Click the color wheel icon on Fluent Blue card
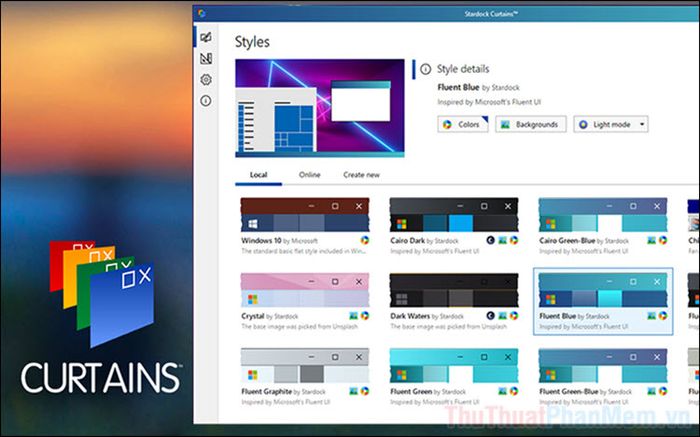The height and width of the screenshot is (437, 700). pos(663,316)
